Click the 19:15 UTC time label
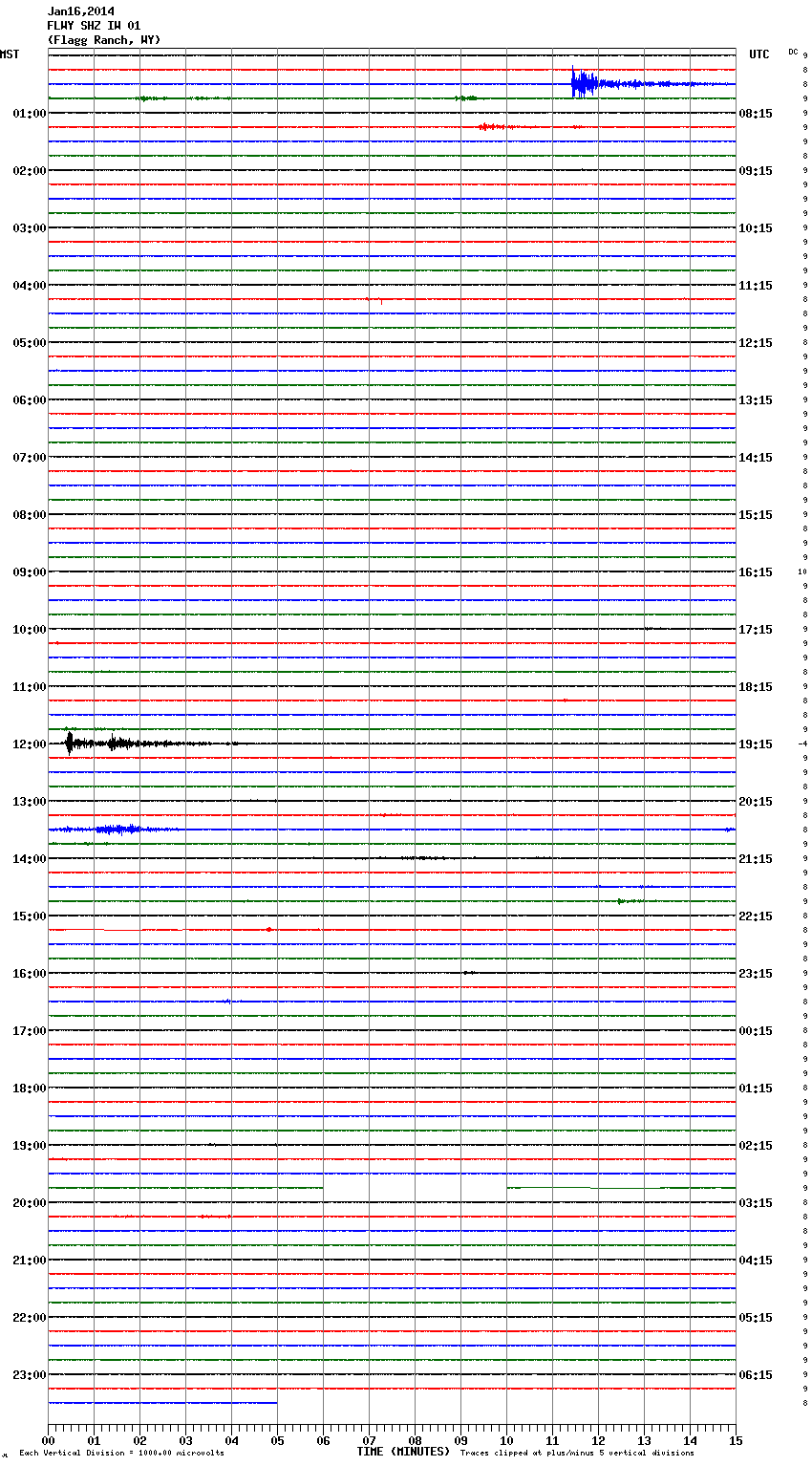The height and width of the screenshot is (1466, 812). tap(756, 744)
